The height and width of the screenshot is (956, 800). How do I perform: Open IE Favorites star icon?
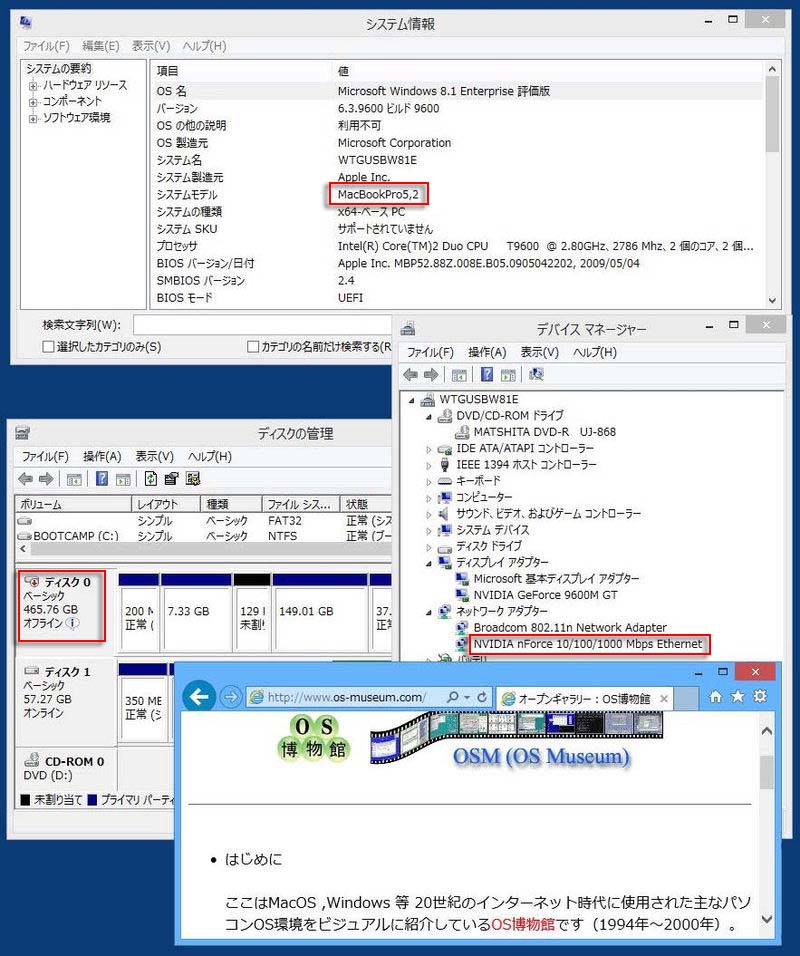pyautogui.click(x=738, y=696)
